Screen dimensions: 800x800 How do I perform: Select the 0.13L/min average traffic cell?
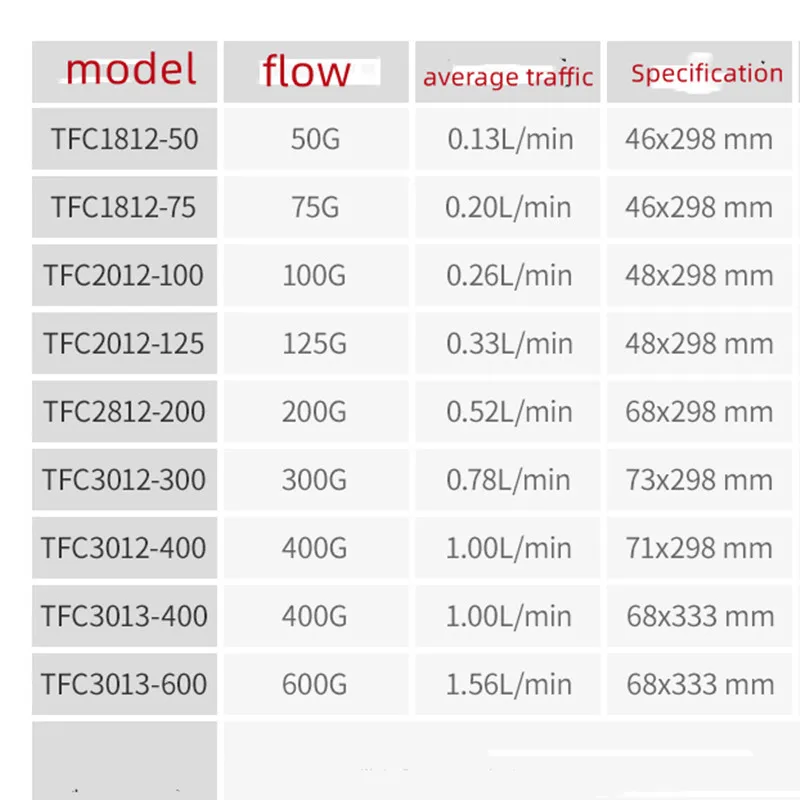(510, 139)
